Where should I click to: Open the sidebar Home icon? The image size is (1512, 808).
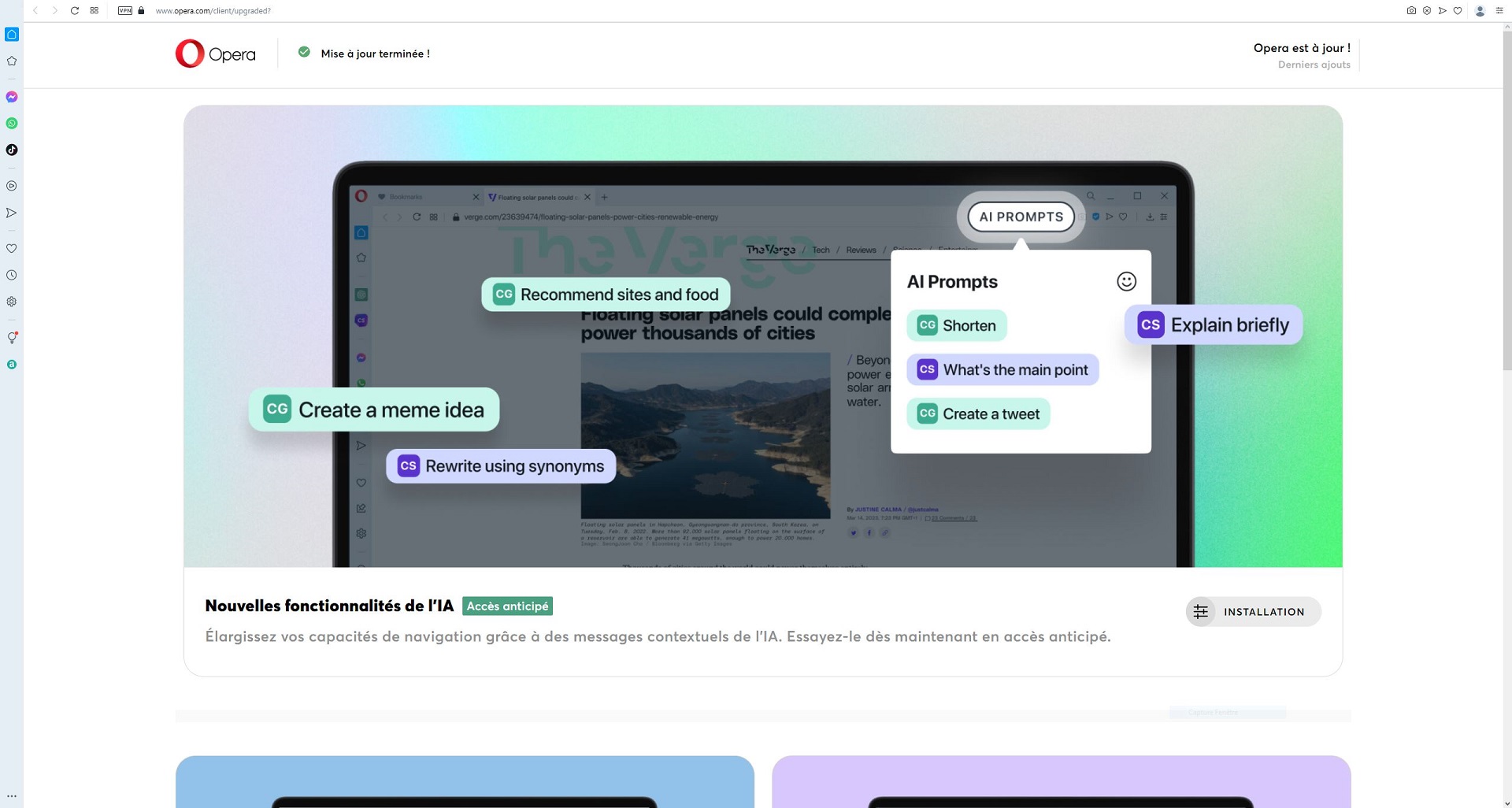[x=12, y=34]
